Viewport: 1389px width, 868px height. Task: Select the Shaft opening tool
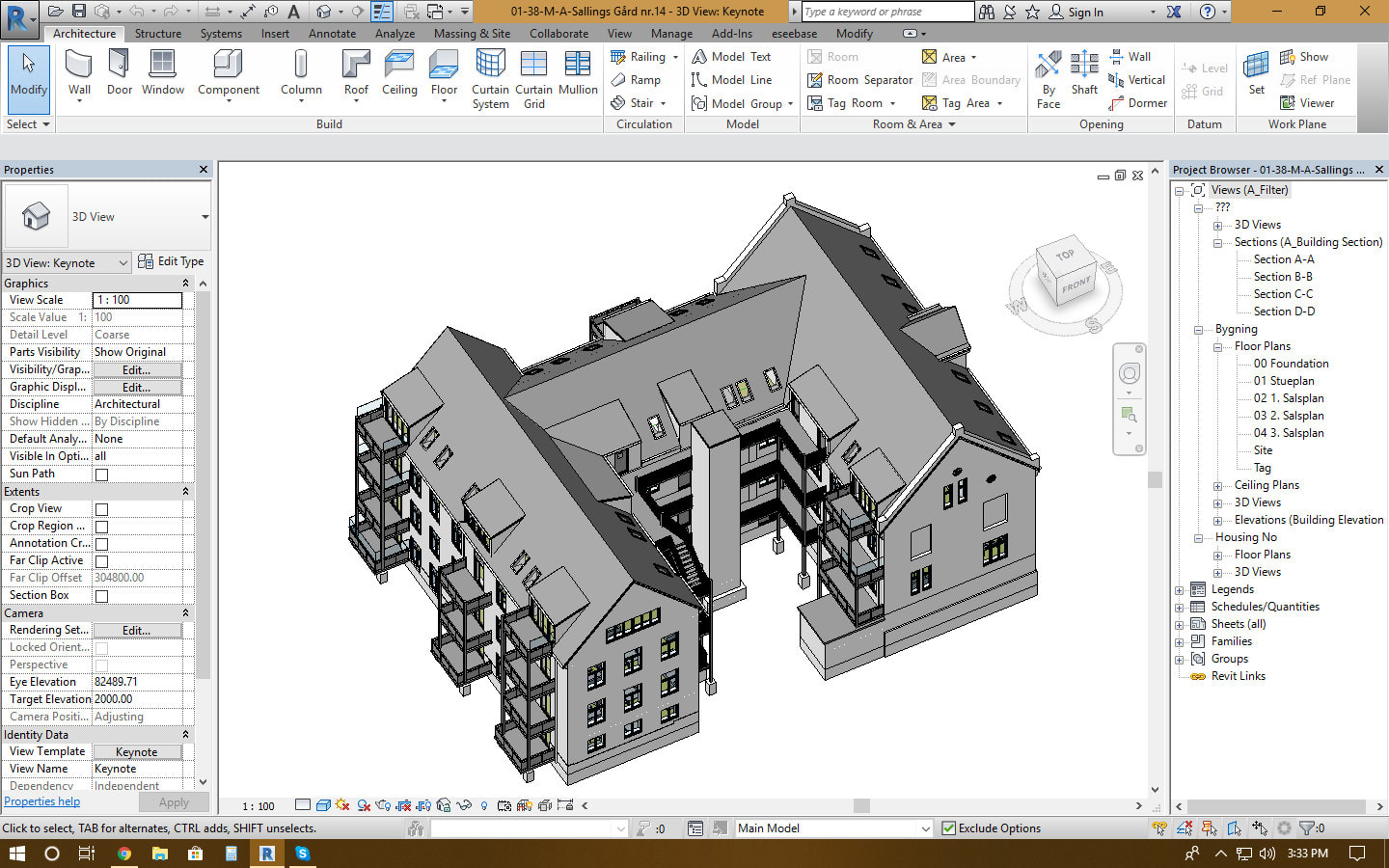(1084, 73)
